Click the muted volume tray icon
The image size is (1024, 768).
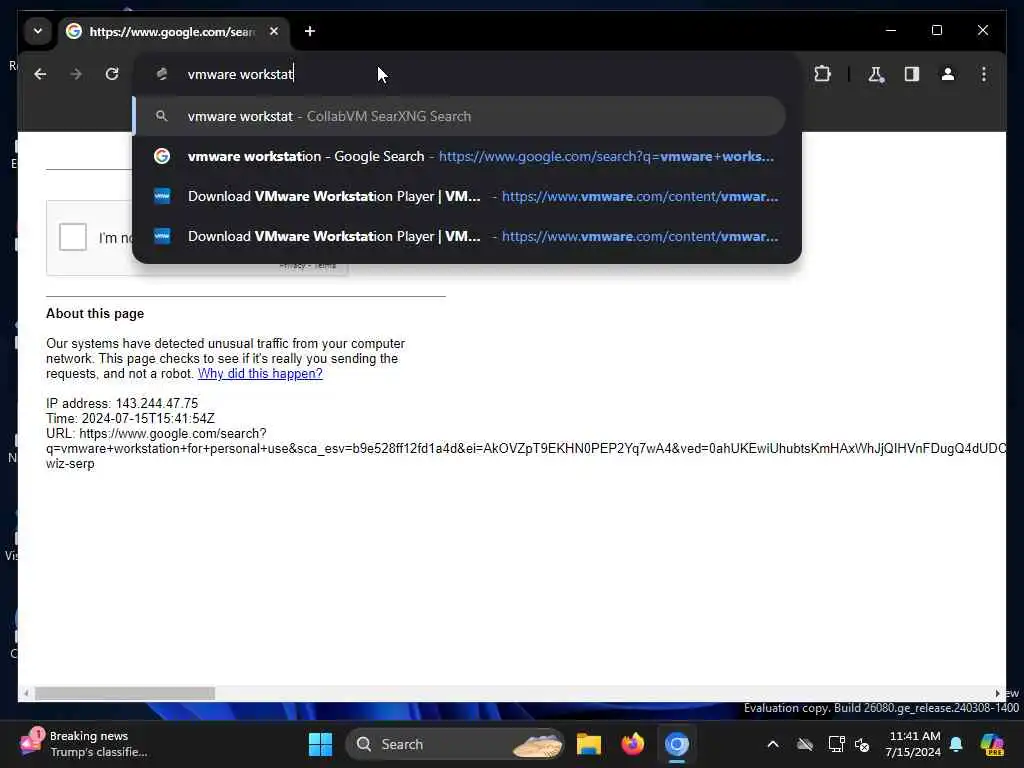(x=863, y=744)
